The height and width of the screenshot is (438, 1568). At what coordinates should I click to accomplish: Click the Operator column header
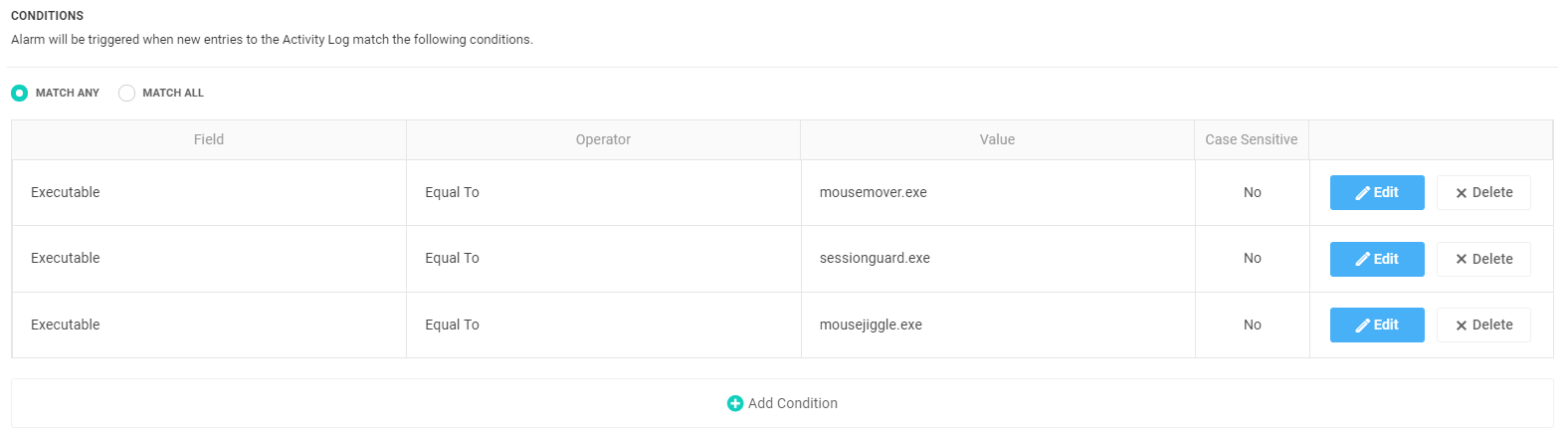pos(603,139)
